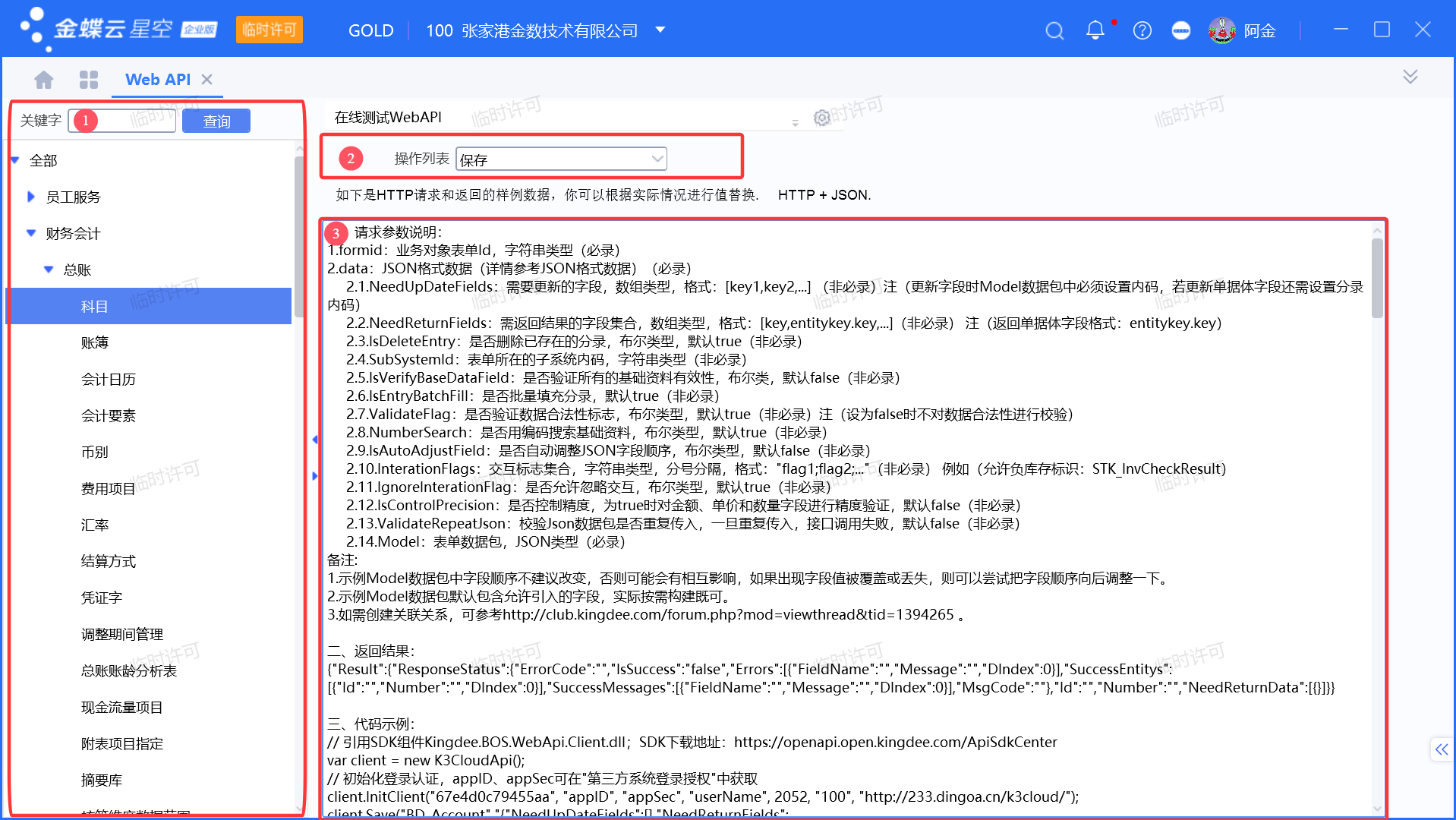Minimize the application window

coord(1341,30)
